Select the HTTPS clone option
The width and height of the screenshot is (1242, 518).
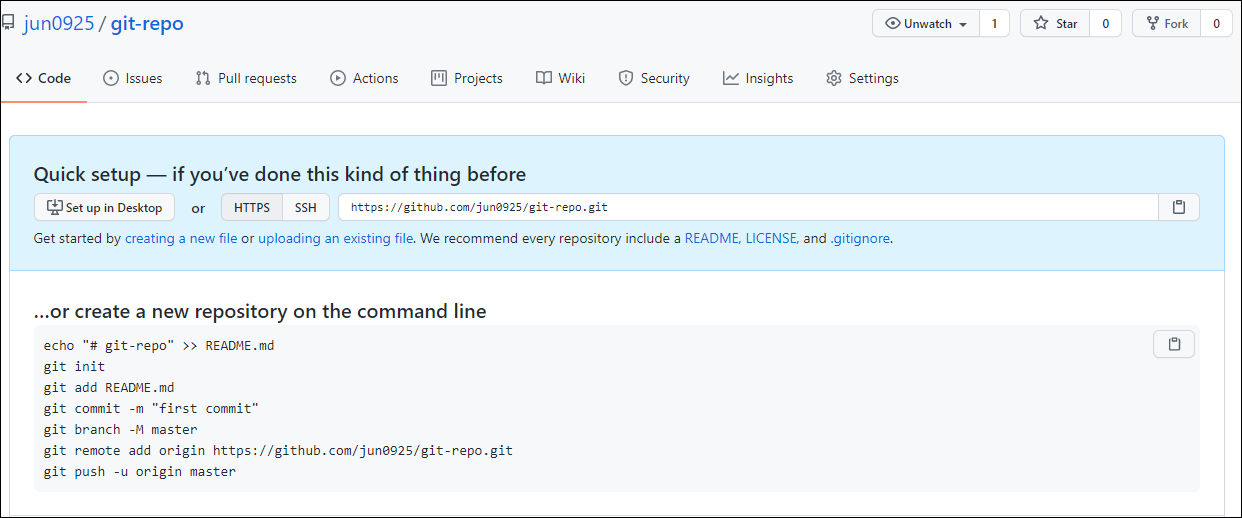(x=252, y=208)
